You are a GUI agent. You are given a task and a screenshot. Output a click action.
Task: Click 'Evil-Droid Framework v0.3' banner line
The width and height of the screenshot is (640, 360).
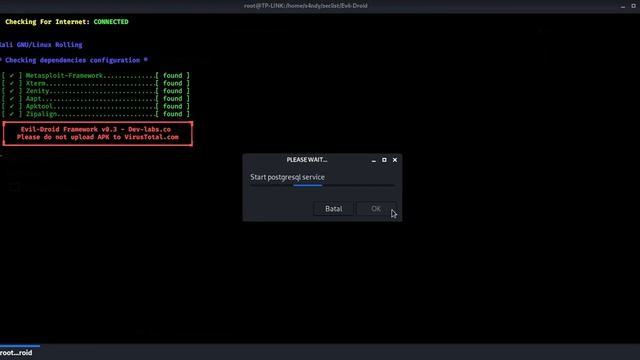tap(96, 129)
